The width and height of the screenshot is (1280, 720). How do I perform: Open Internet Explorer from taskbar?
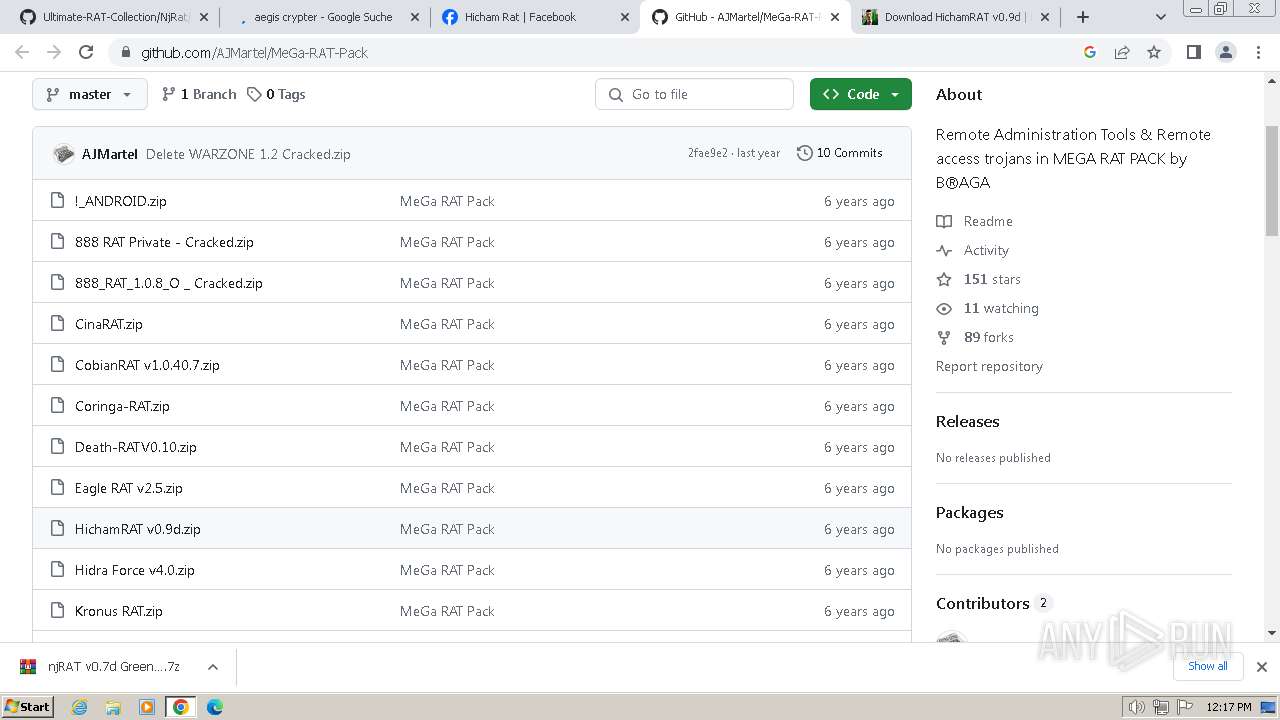pos(79,706)
